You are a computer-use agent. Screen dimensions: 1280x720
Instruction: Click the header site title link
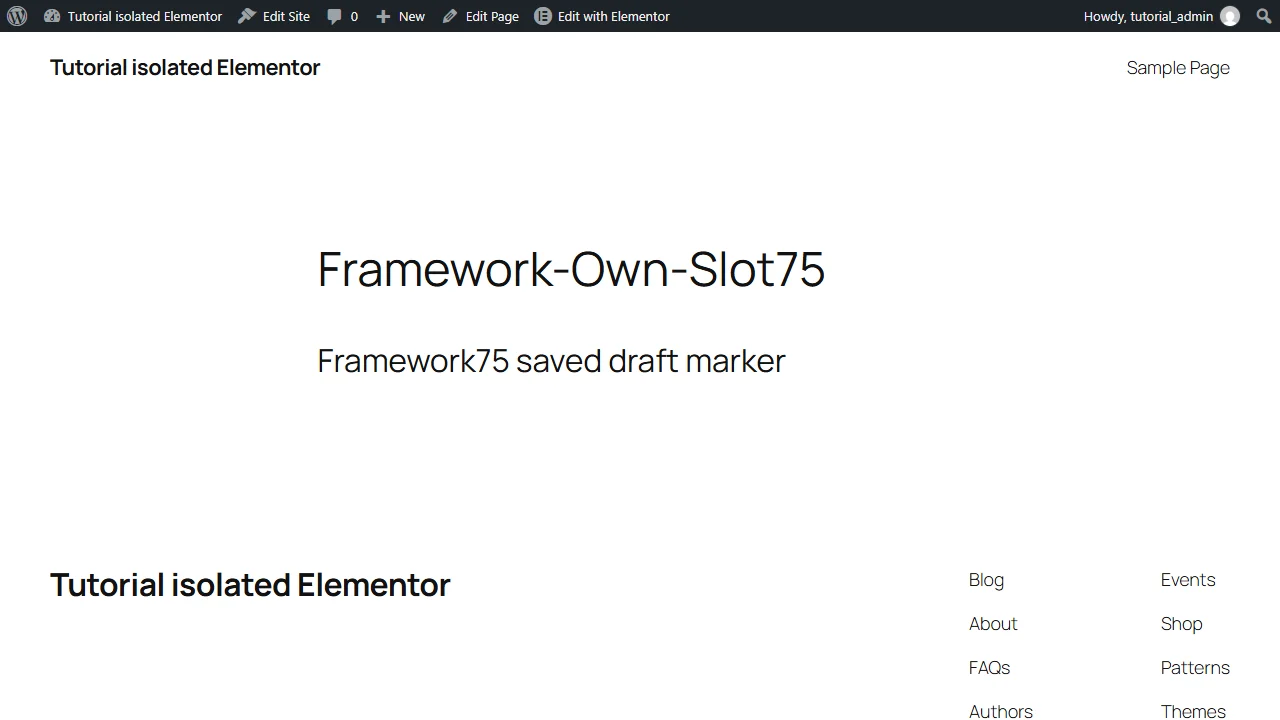[x=185, y=67]
